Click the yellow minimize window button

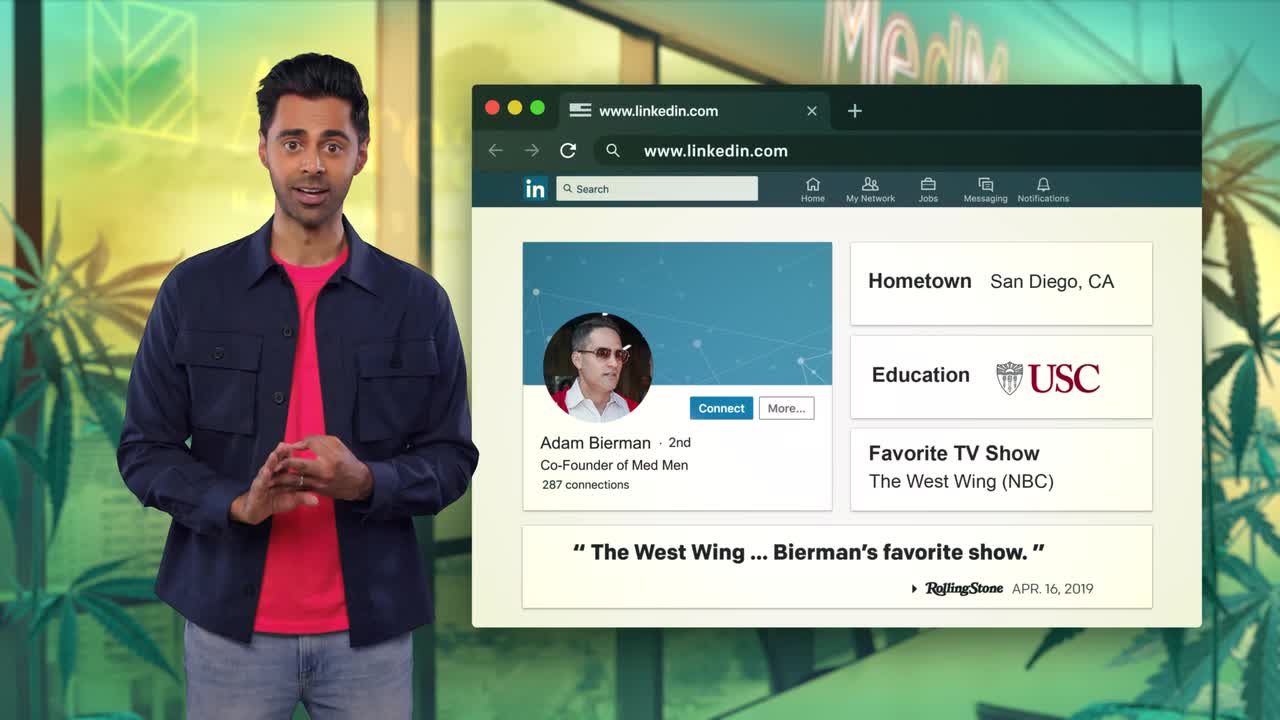514,108
